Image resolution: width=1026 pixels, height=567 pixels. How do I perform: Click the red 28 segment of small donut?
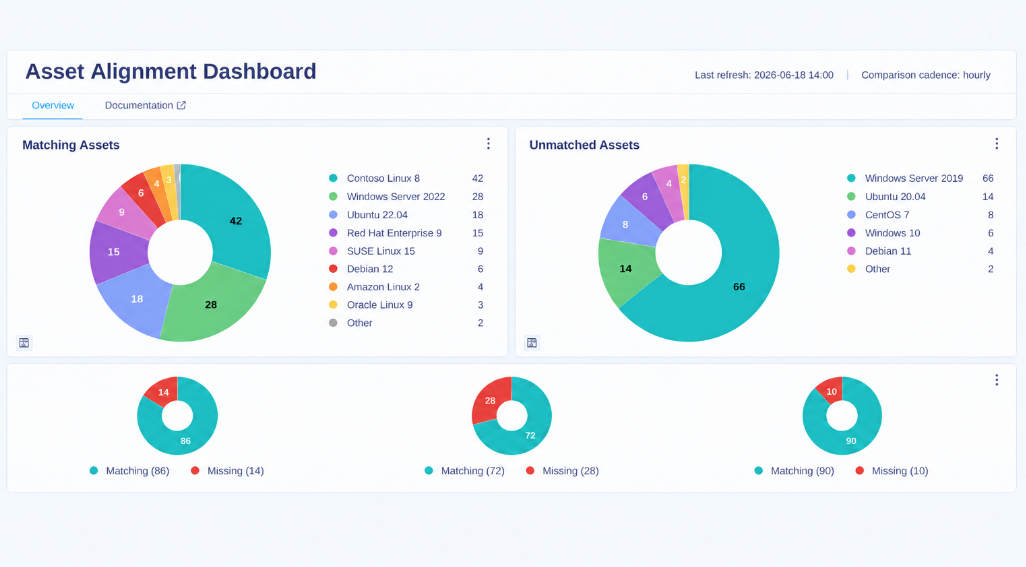point(490,400)
